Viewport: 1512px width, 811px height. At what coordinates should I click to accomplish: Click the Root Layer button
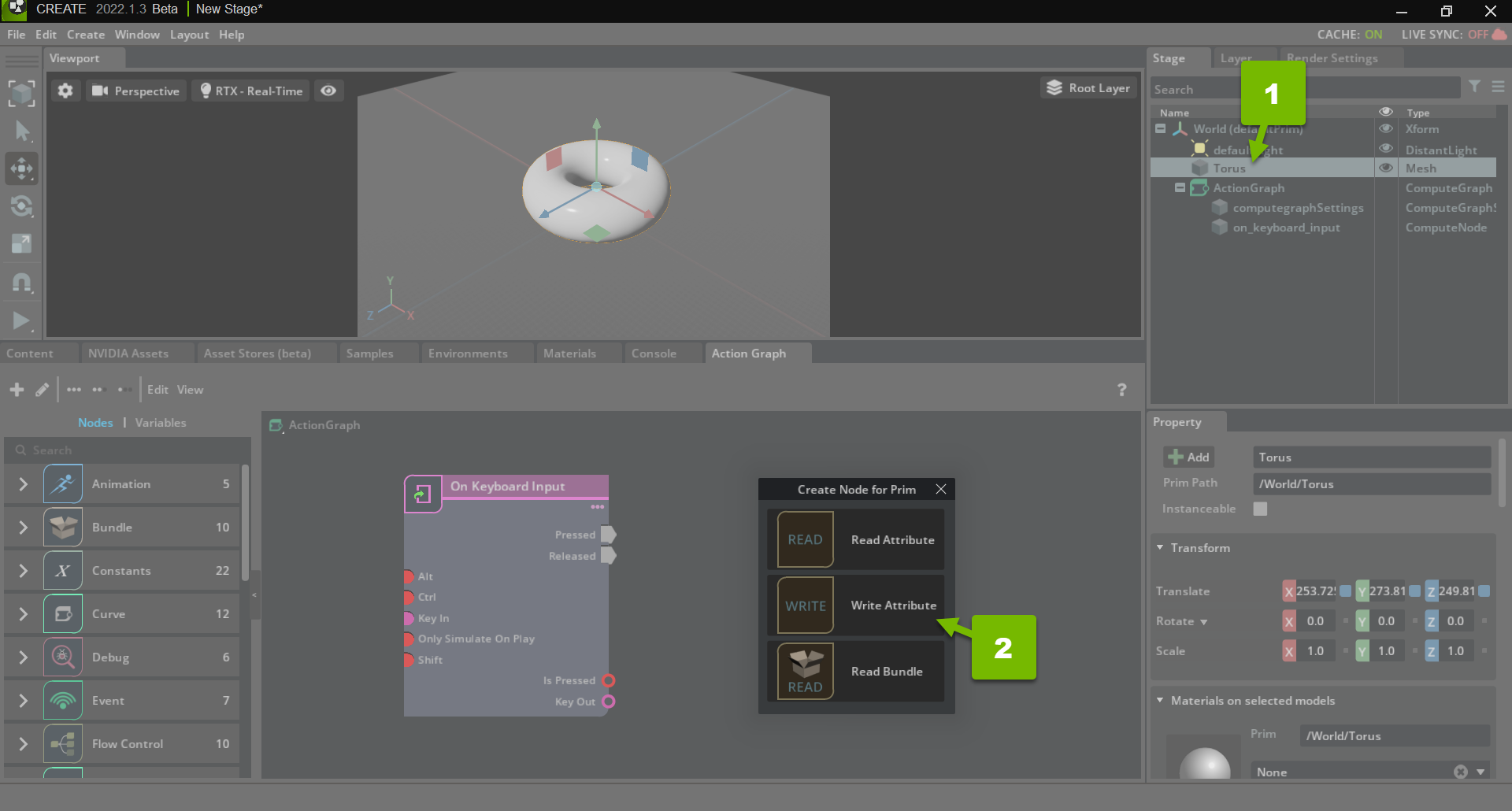point(1088,88)
